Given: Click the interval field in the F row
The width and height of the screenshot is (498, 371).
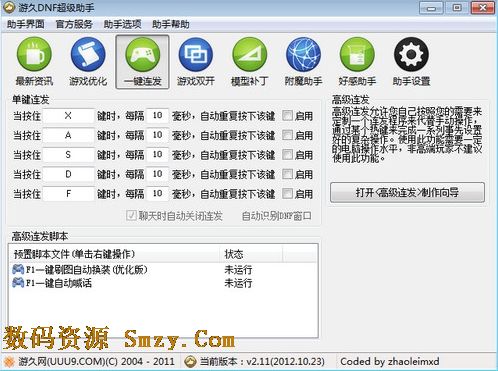Looking at the screenshot, I should click(x=157, y=193).
